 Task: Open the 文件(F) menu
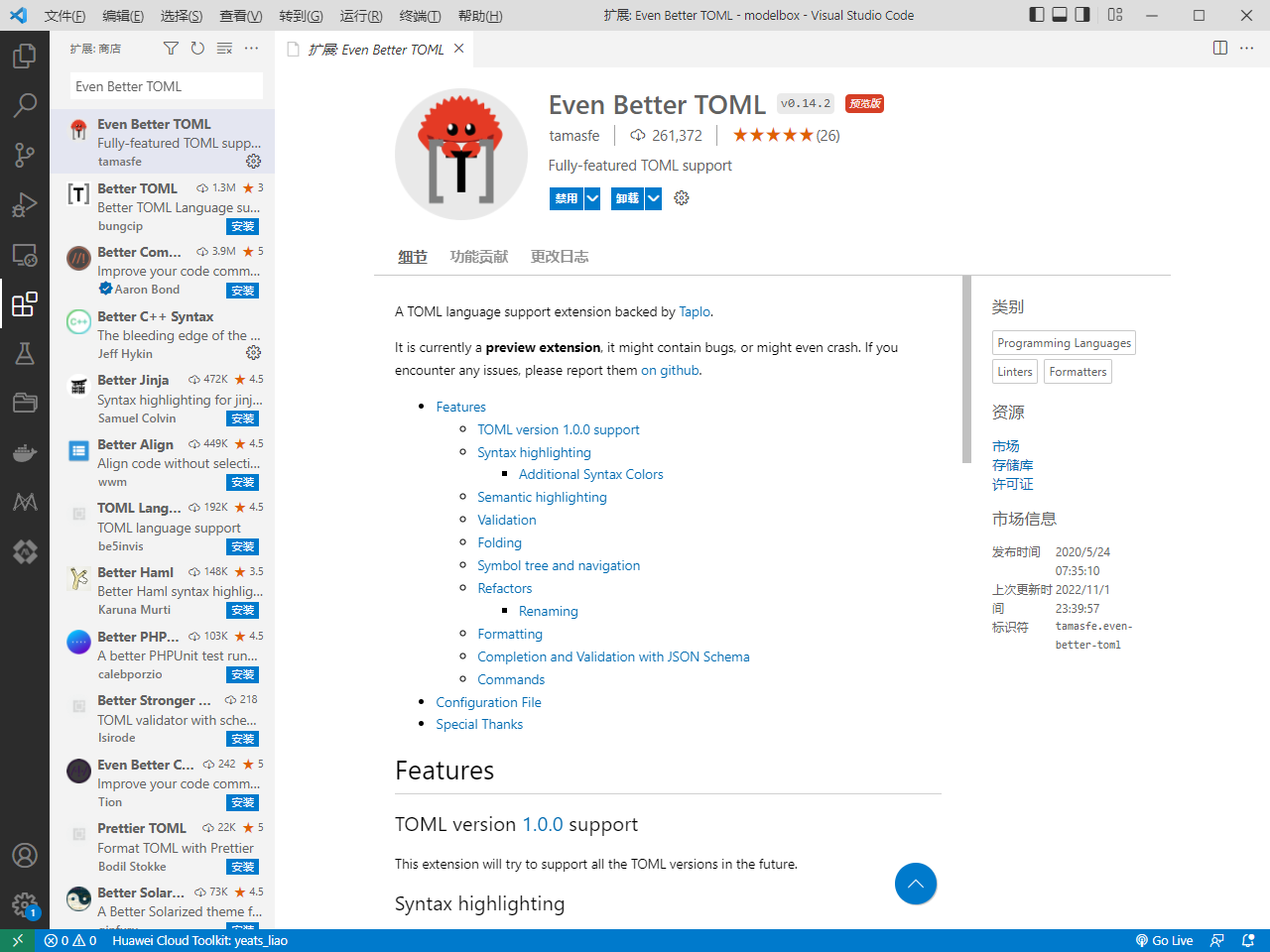click(x=64, y=16)
